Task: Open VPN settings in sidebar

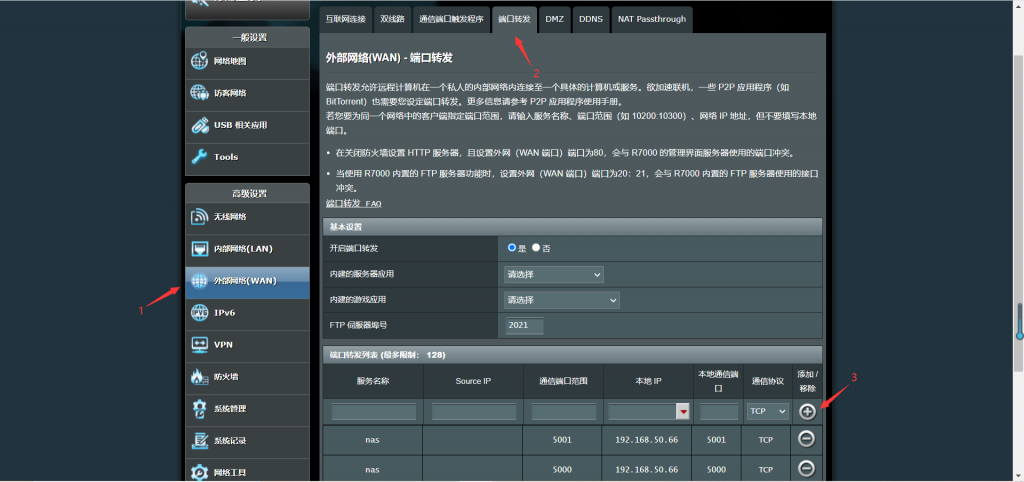Action: [x=246, y=345]
